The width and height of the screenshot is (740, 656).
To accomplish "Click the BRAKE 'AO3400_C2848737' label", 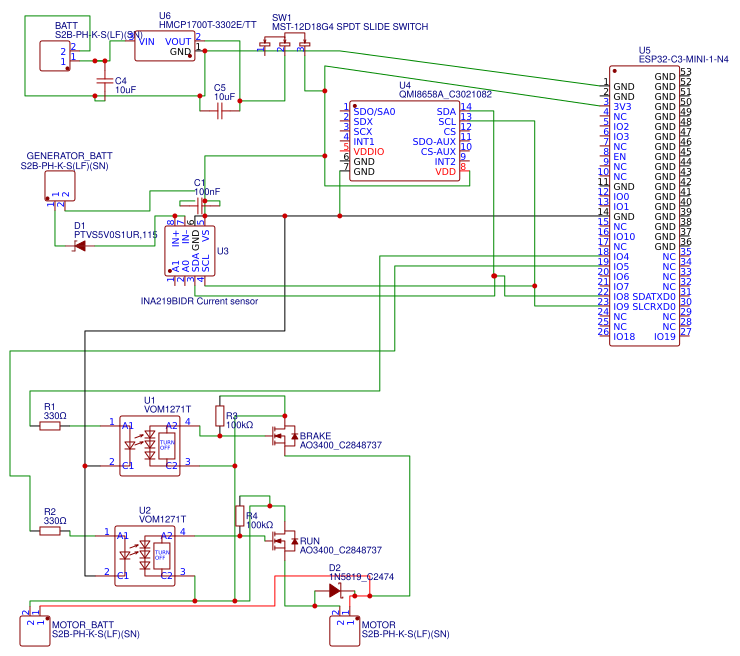I will (341, 445).
